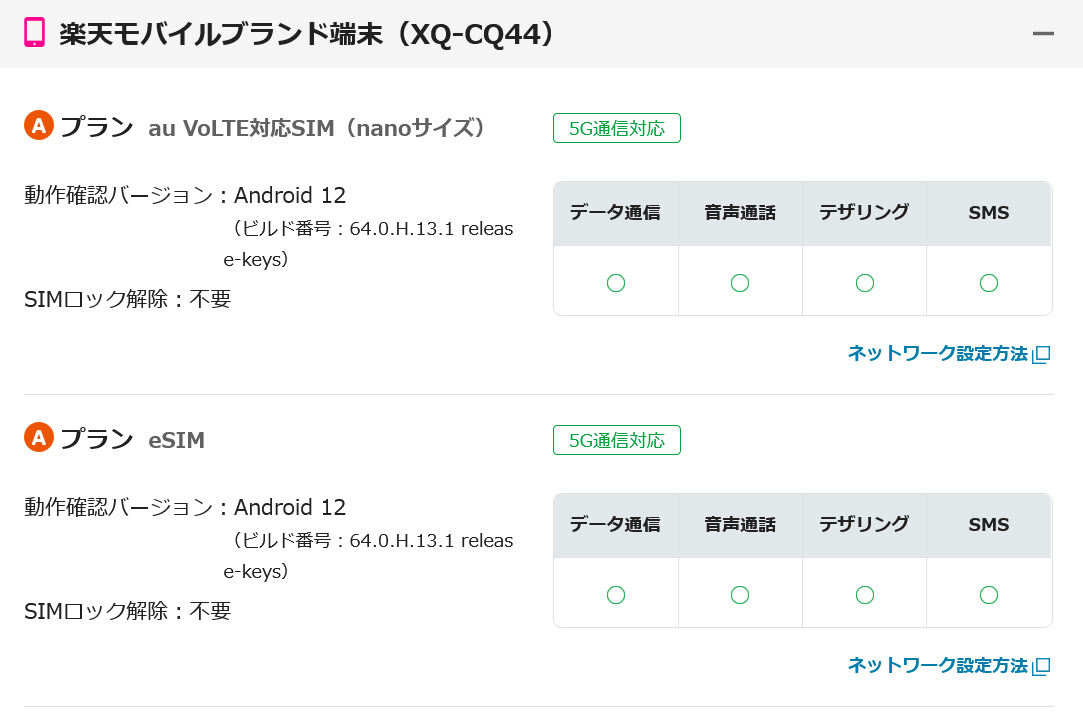This screenshot has width=1083, height=712.
Task: Click the orange A badge for au VoLTE SIM plan
Action: (x=38, y=126)
